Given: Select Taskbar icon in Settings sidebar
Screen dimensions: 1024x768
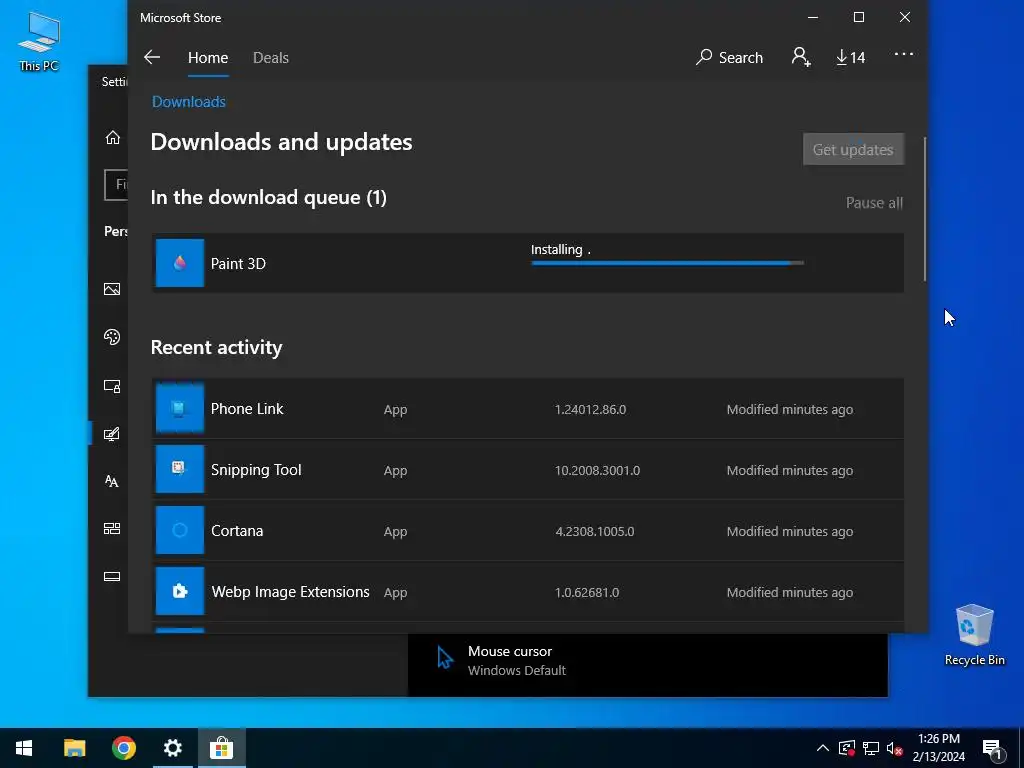Looking at the screenshot, I should point(112,577).
